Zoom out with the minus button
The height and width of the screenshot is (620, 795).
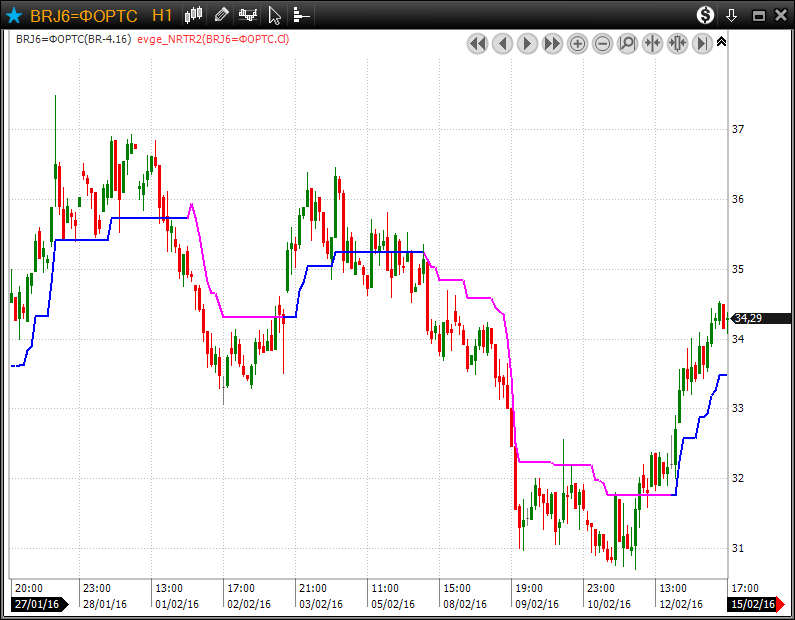coord(602,43)
